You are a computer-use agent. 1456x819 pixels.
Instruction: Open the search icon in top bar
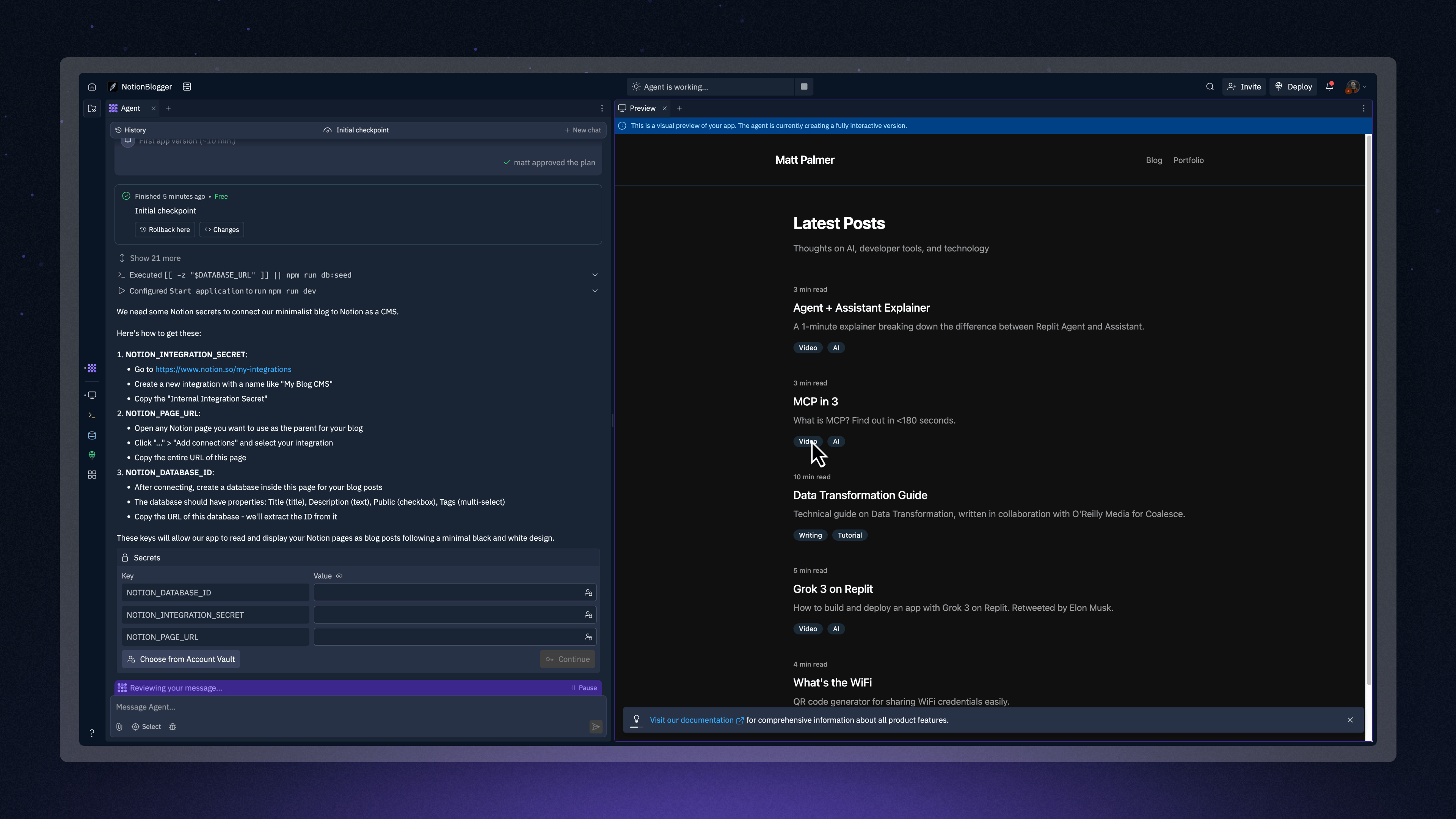click(x=1210, y=86)
